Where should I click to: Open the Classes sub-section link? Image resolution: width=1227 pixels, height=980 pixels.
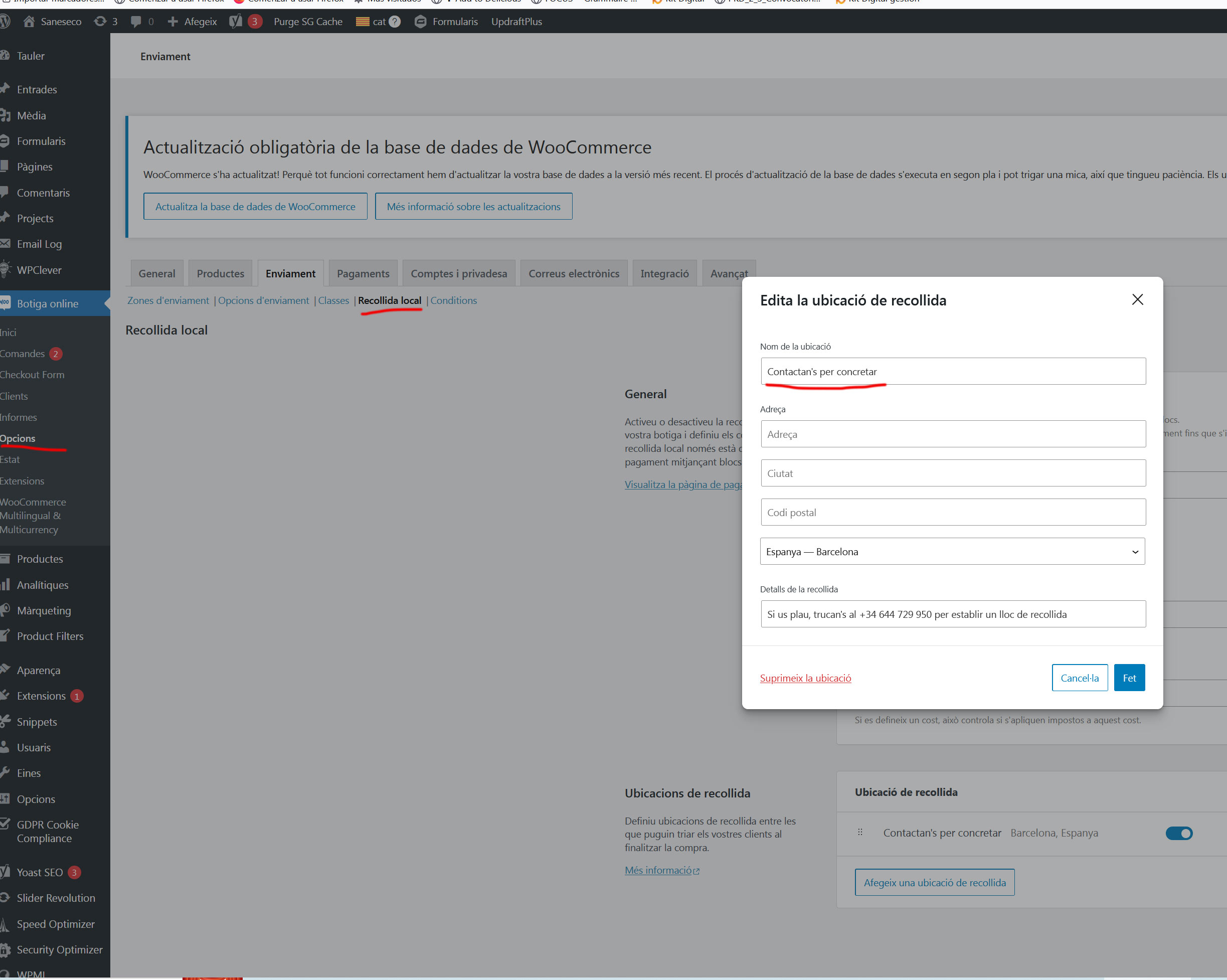pos(333,300)
